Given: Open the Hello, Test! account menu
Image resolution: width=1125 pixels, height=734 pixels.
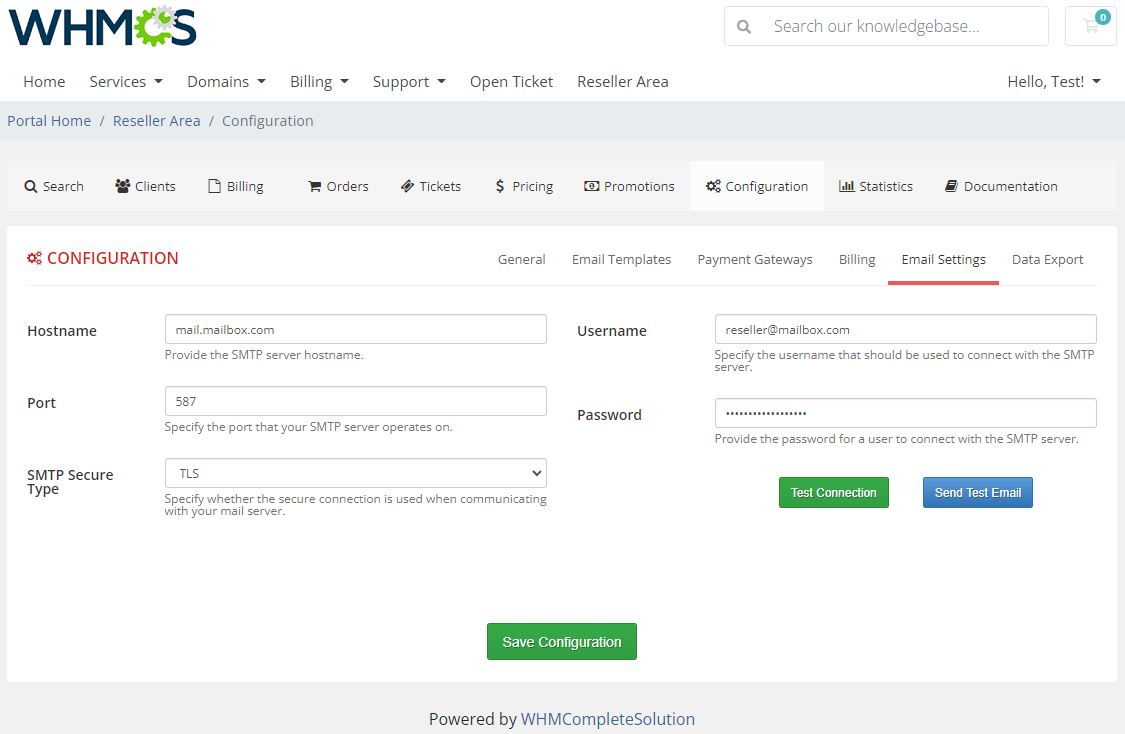Looking at the screenshot, I should tap(1053, 81).
